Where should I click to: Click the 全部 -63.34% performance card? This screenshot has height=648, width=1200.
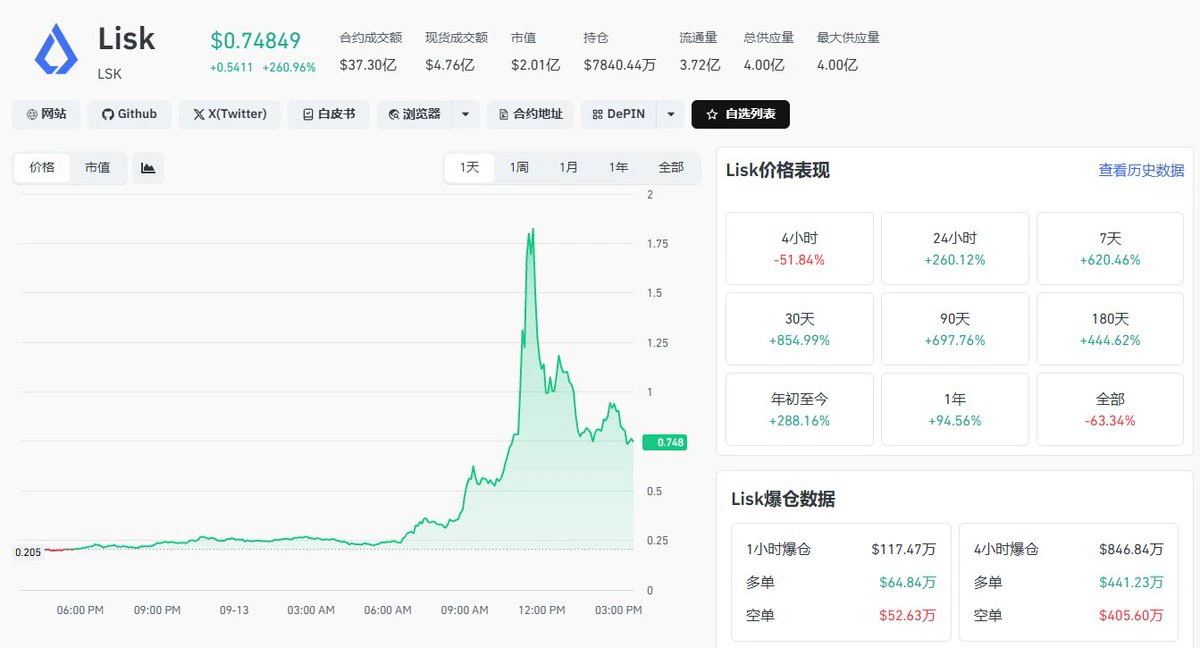point(1110,409)
